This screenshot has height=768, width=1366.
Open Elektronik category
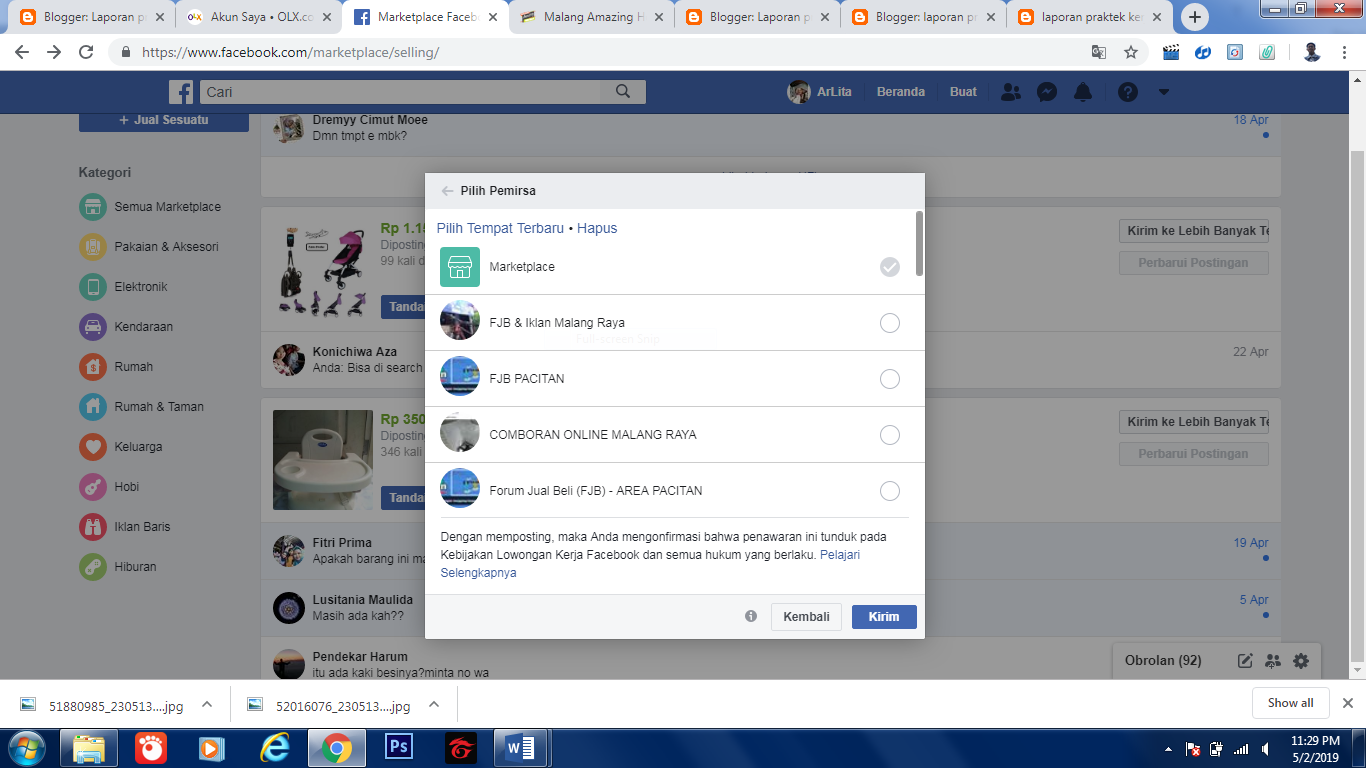(124, 287)
